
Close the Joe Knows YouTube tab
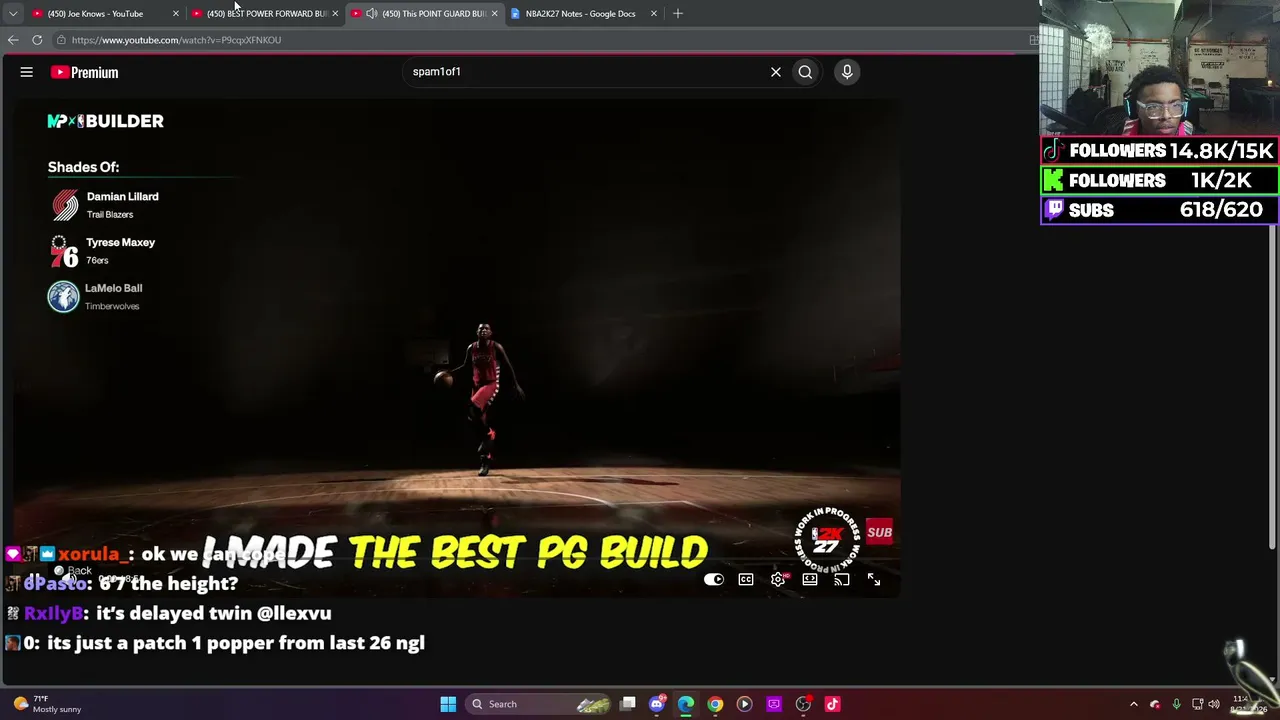tap(176, 13)
